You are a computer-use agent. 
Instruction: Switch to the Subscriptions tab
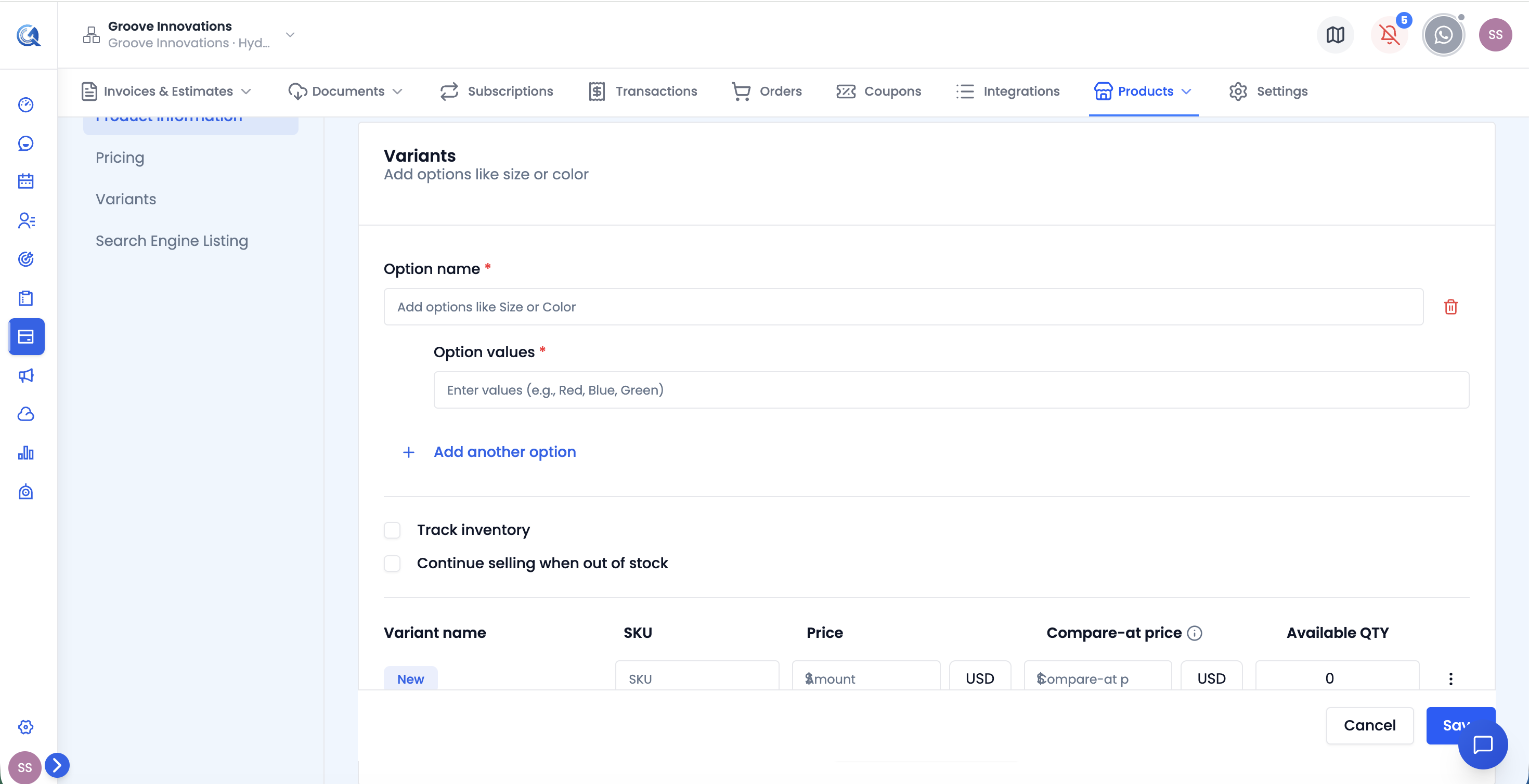(496, 92)
